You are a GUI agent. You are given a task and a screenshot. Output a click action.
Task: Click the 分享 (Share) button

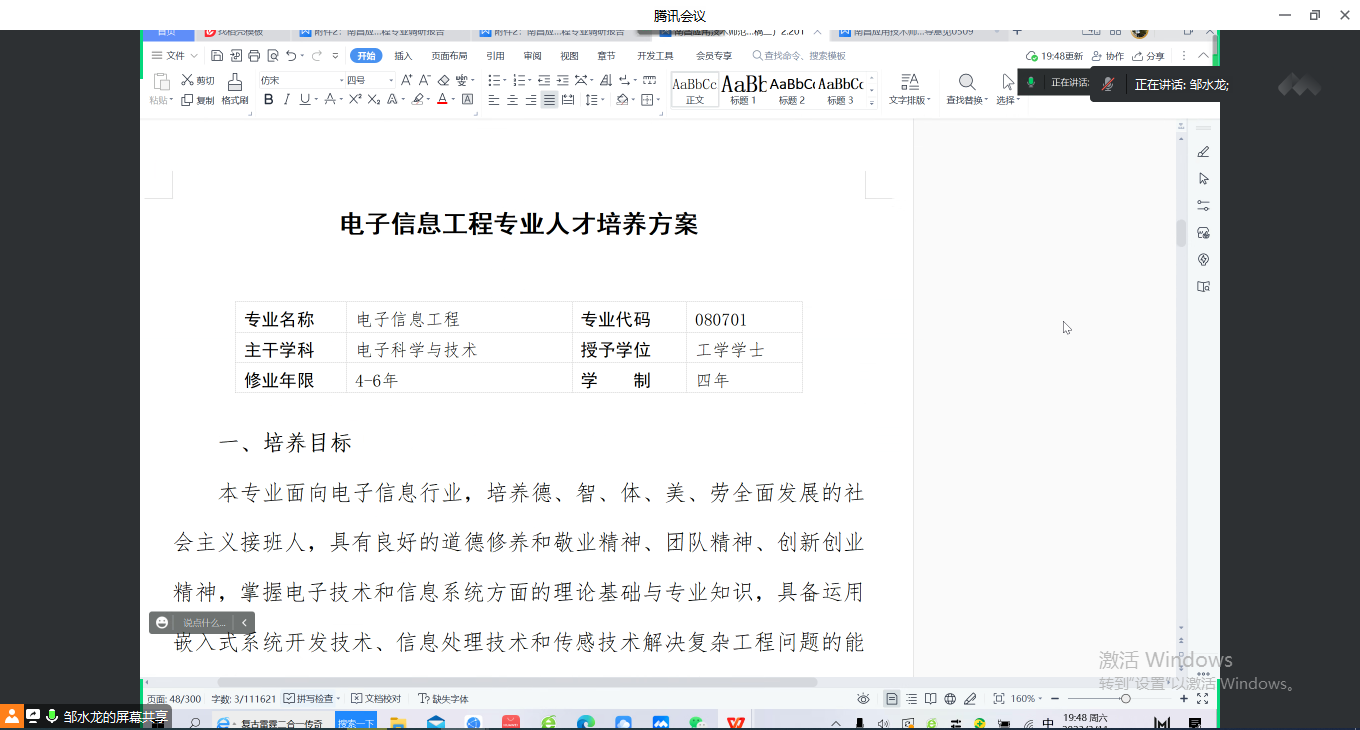[x=1148, y=56]
